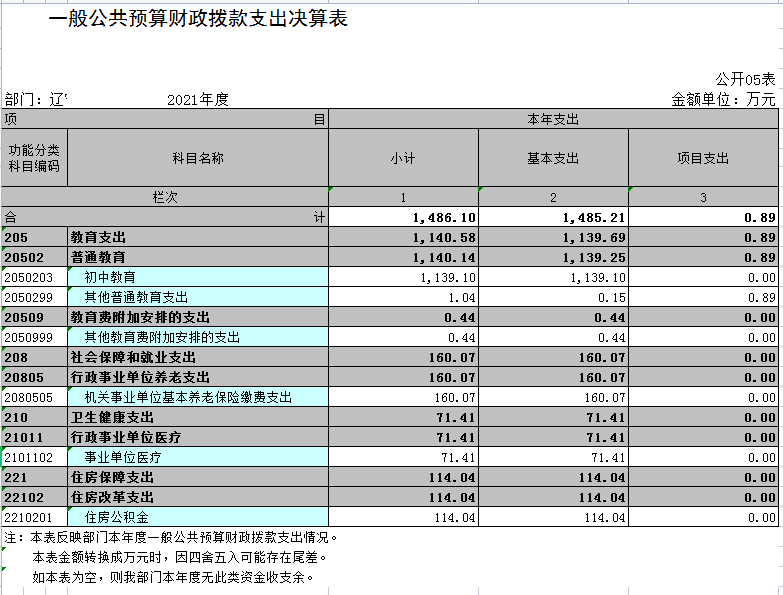The width and height of the screenshot is (783, 595).
Task: Click code cell 21011
Action: tap(34, 437)
